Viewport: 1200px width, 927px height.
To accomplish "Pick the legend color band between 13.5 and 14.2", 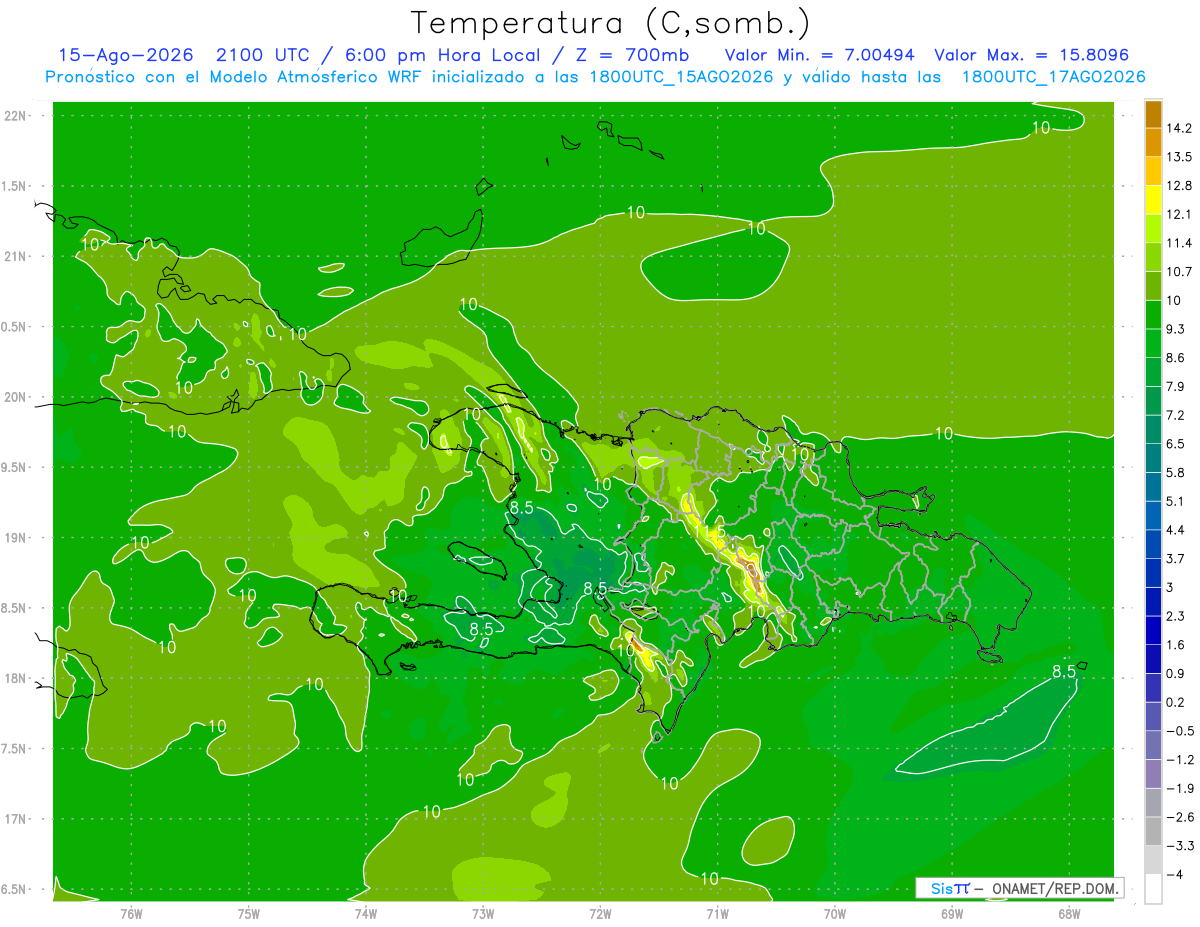I will click(1153, 143).
